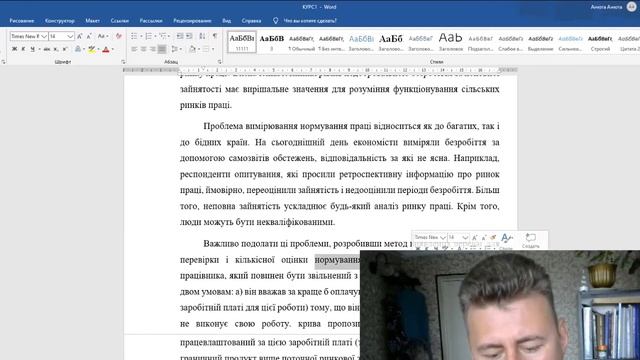Screen dimensions: 640x360
Task: Select Строгий style
Action: [x=600, y=42]
